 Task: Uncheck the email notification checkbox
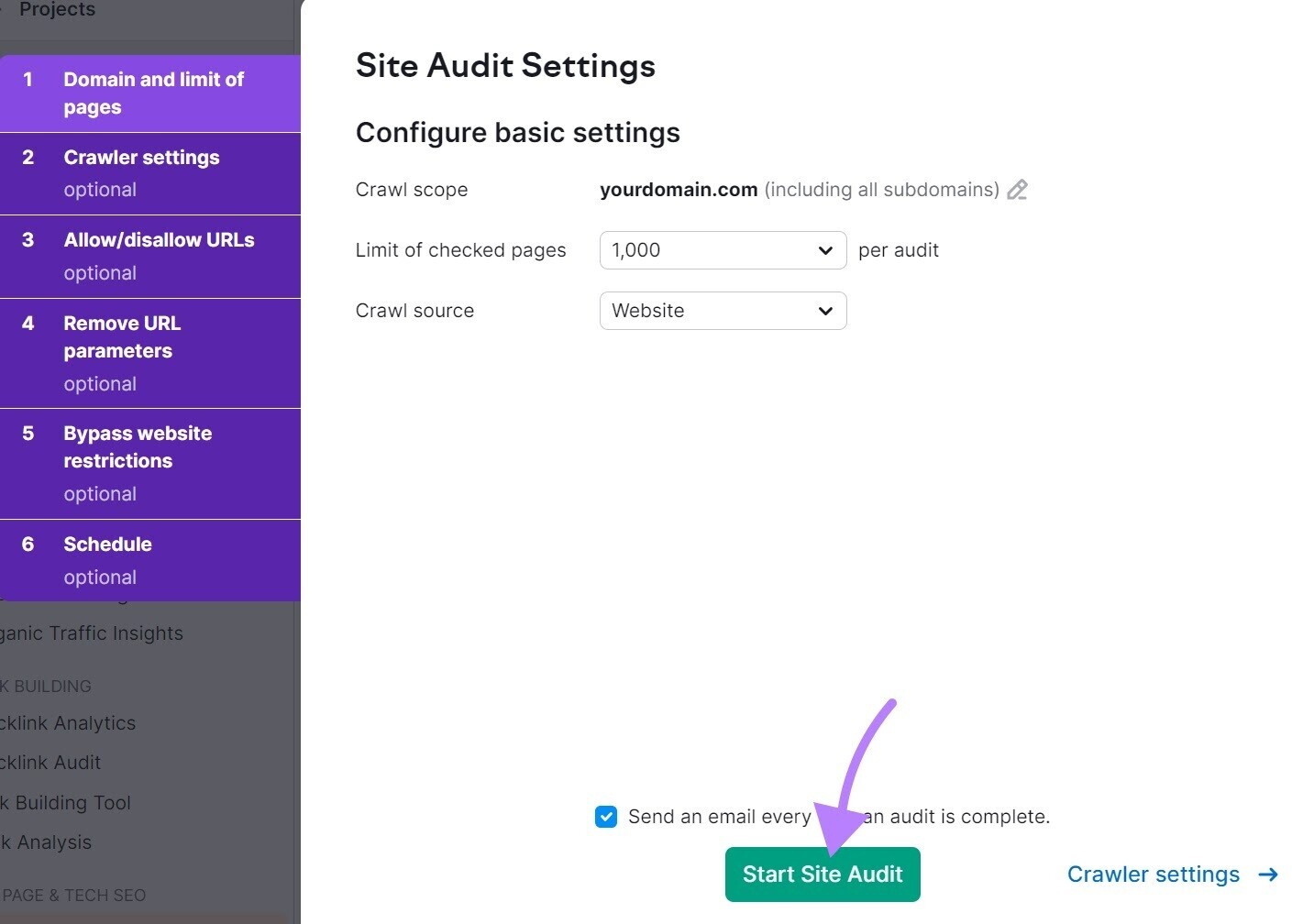click(606, 817)
